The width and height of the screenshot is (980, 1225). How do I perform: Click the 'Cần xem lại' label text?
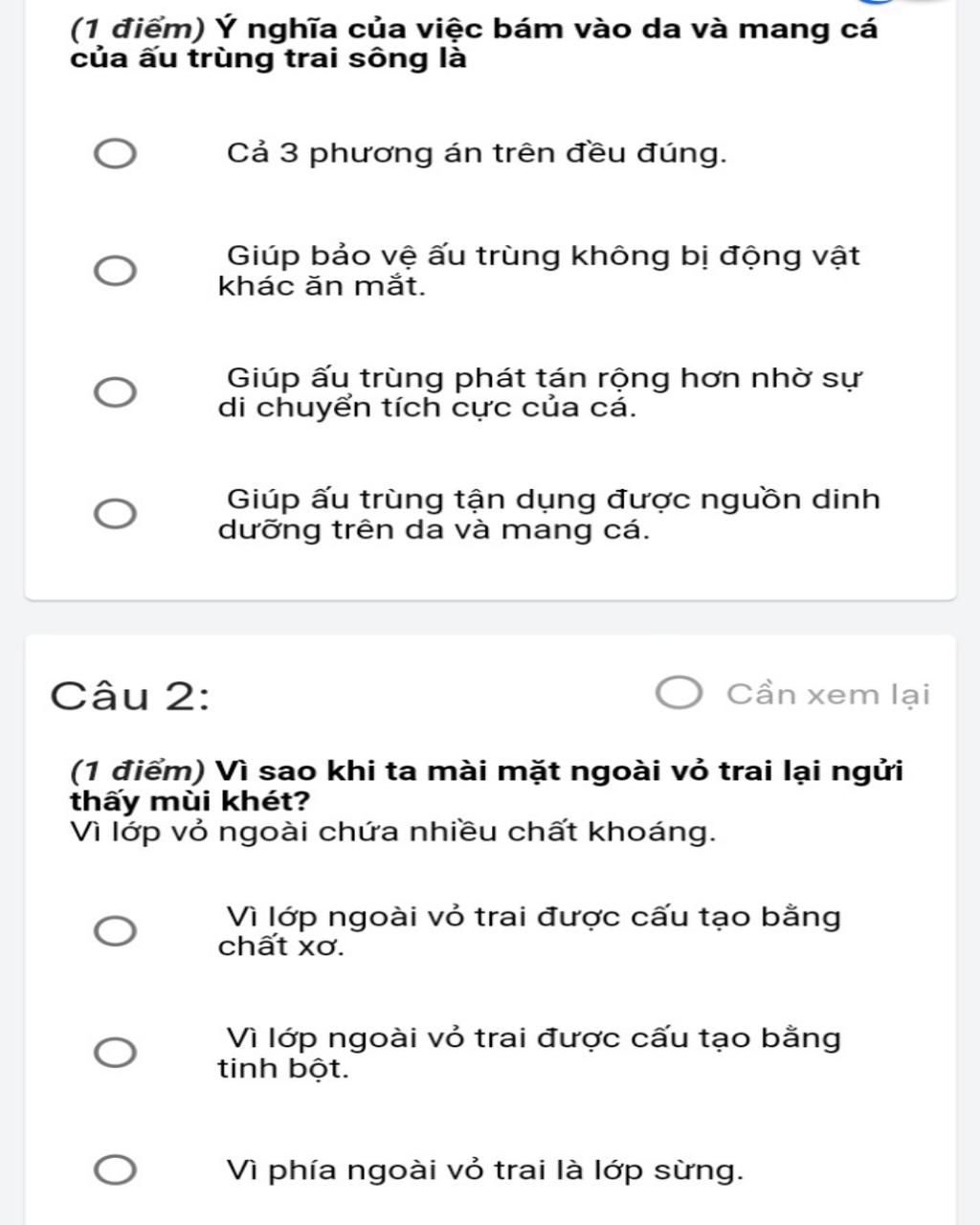coord(828,694)
